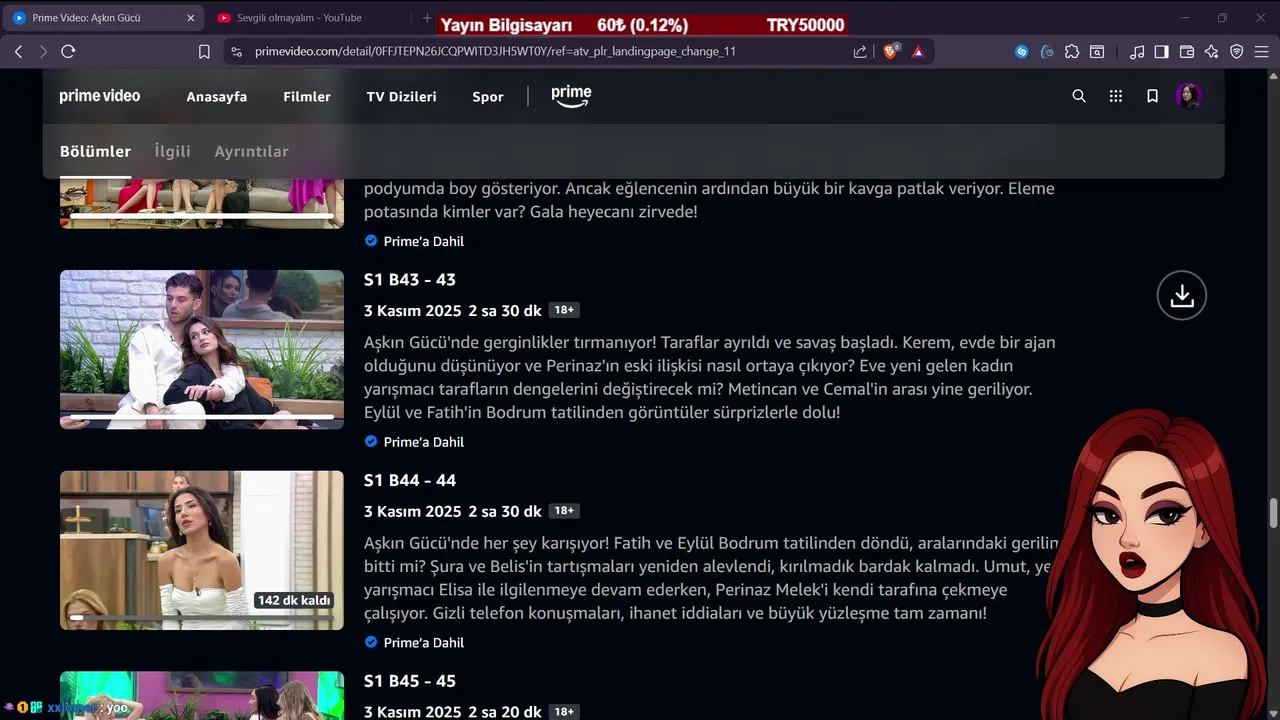The height and width of the screenshot is (720, 1280).
Task: Open the Brave VPN shield icon
Action: (x=1237, y=51)
